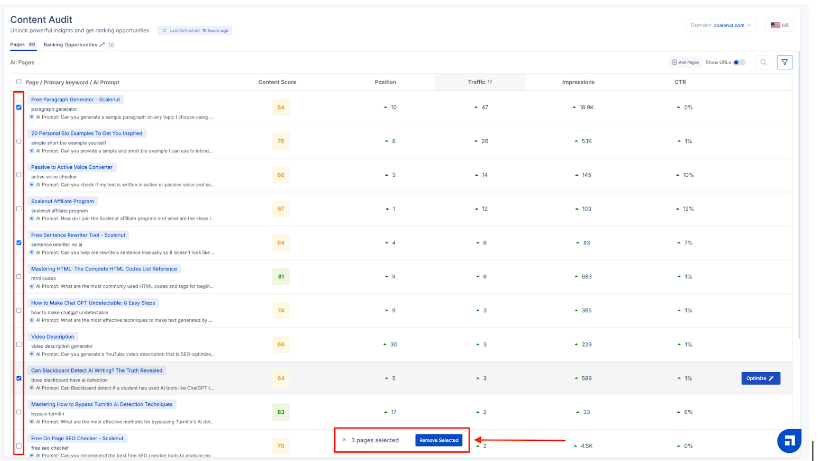
Task: Click the search magnifier icon
Action: [763, 62]
